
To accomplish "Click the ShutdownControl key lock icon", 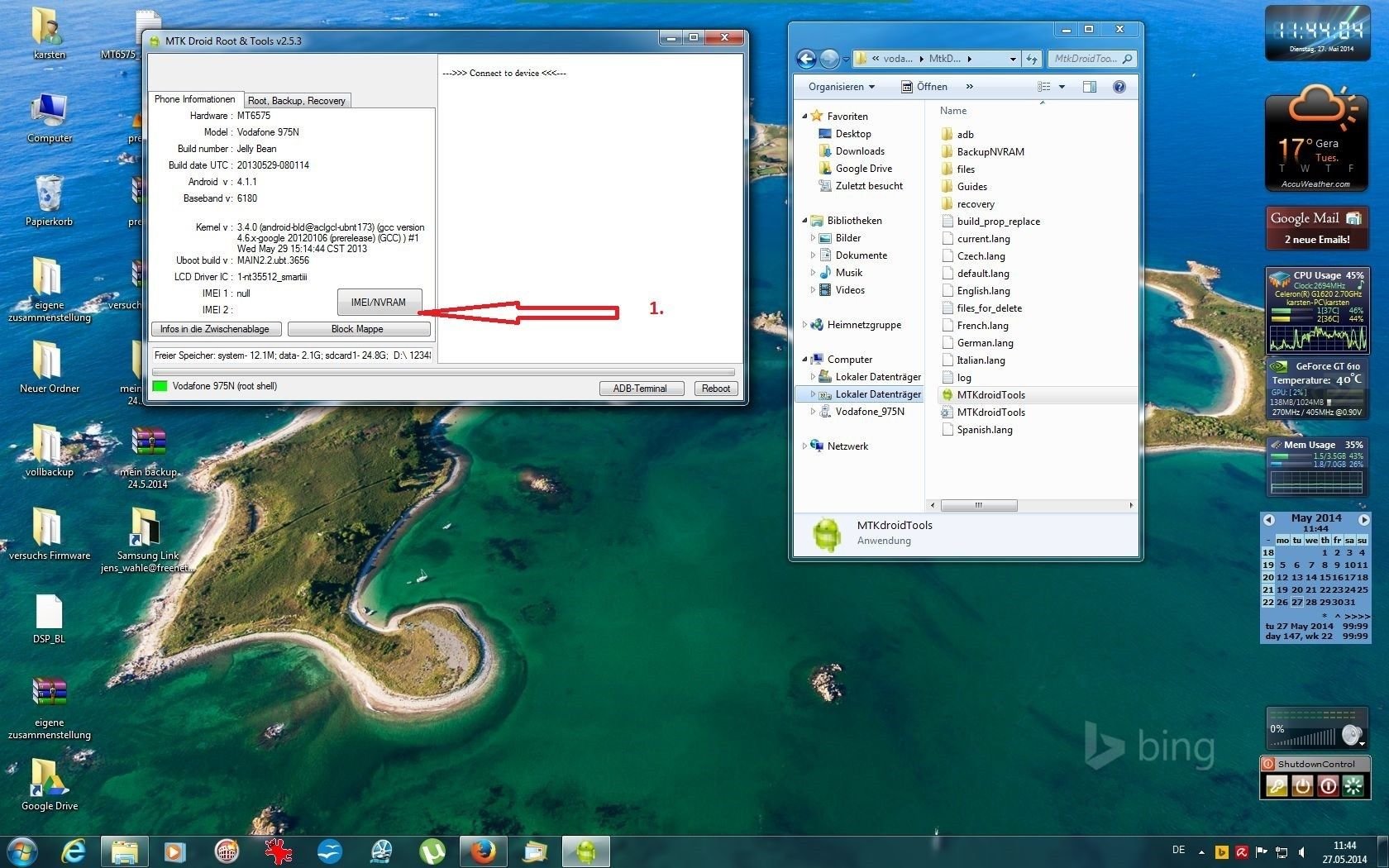I will pos(1277,786).
